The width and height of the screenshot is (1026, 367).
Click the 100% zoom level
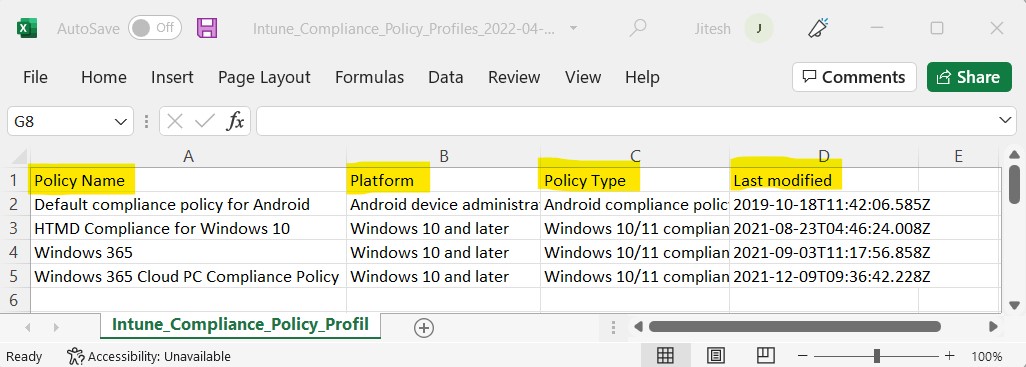point(987,357)
